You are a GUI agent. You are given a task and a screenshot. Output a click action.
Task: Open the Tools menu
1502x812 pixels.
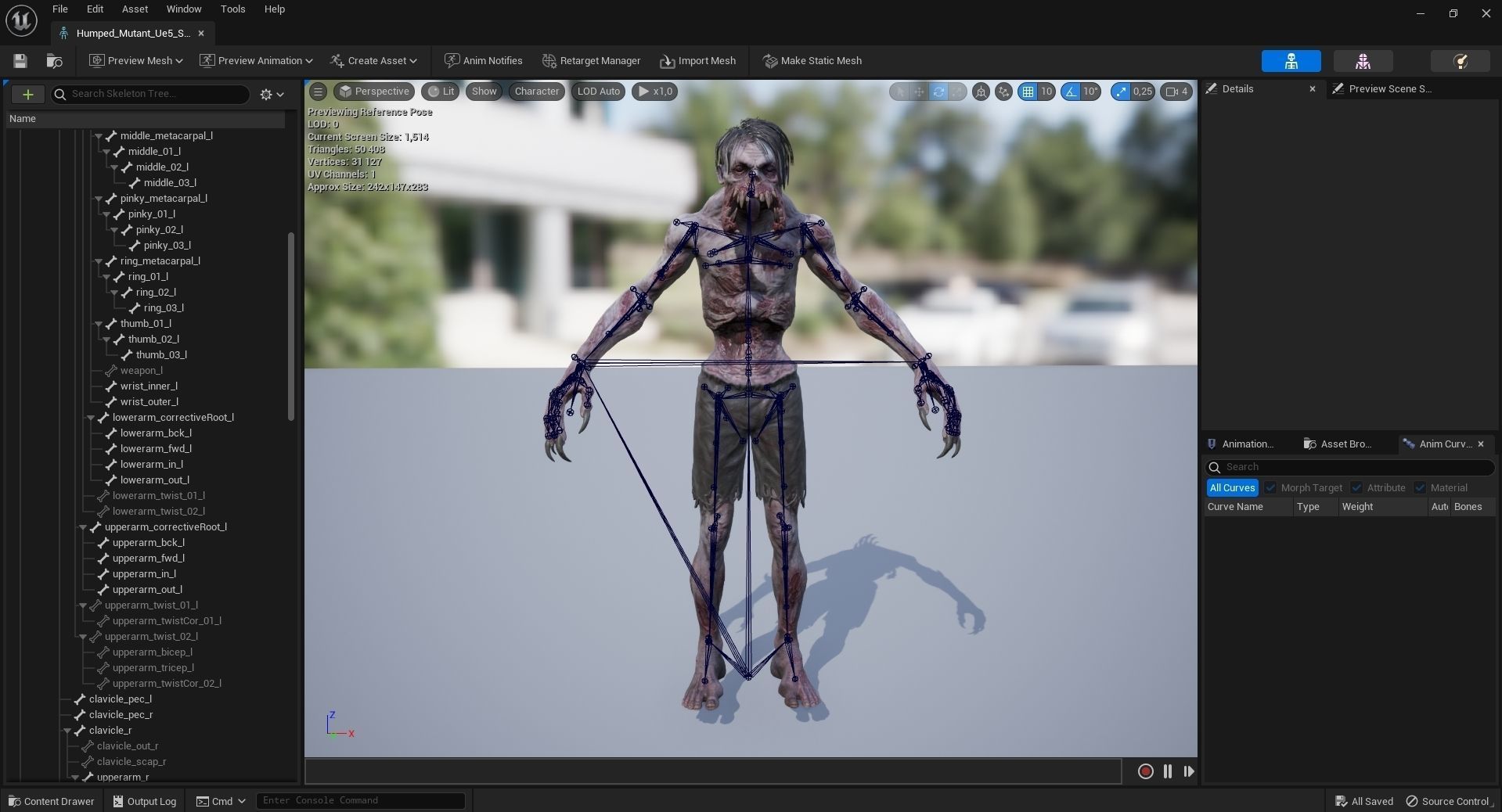coord(232,9)
